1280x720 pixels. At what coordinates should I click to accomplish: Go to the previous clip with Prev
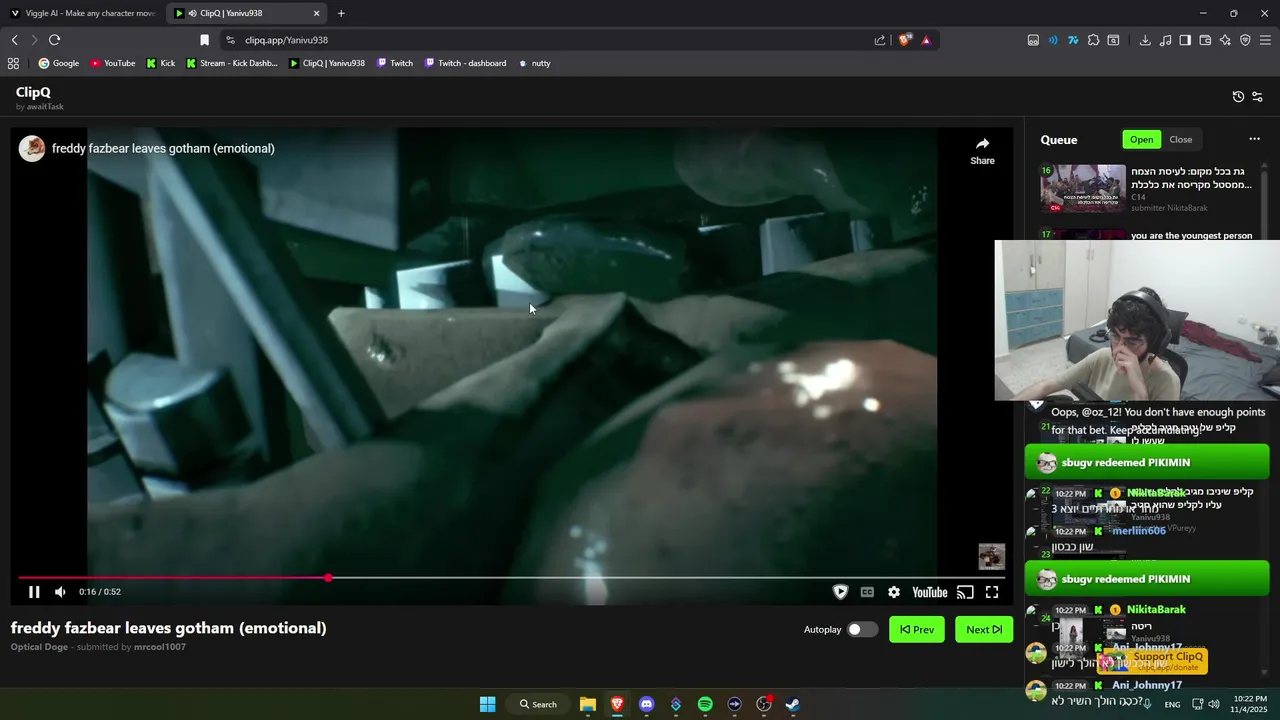(916, 630)
